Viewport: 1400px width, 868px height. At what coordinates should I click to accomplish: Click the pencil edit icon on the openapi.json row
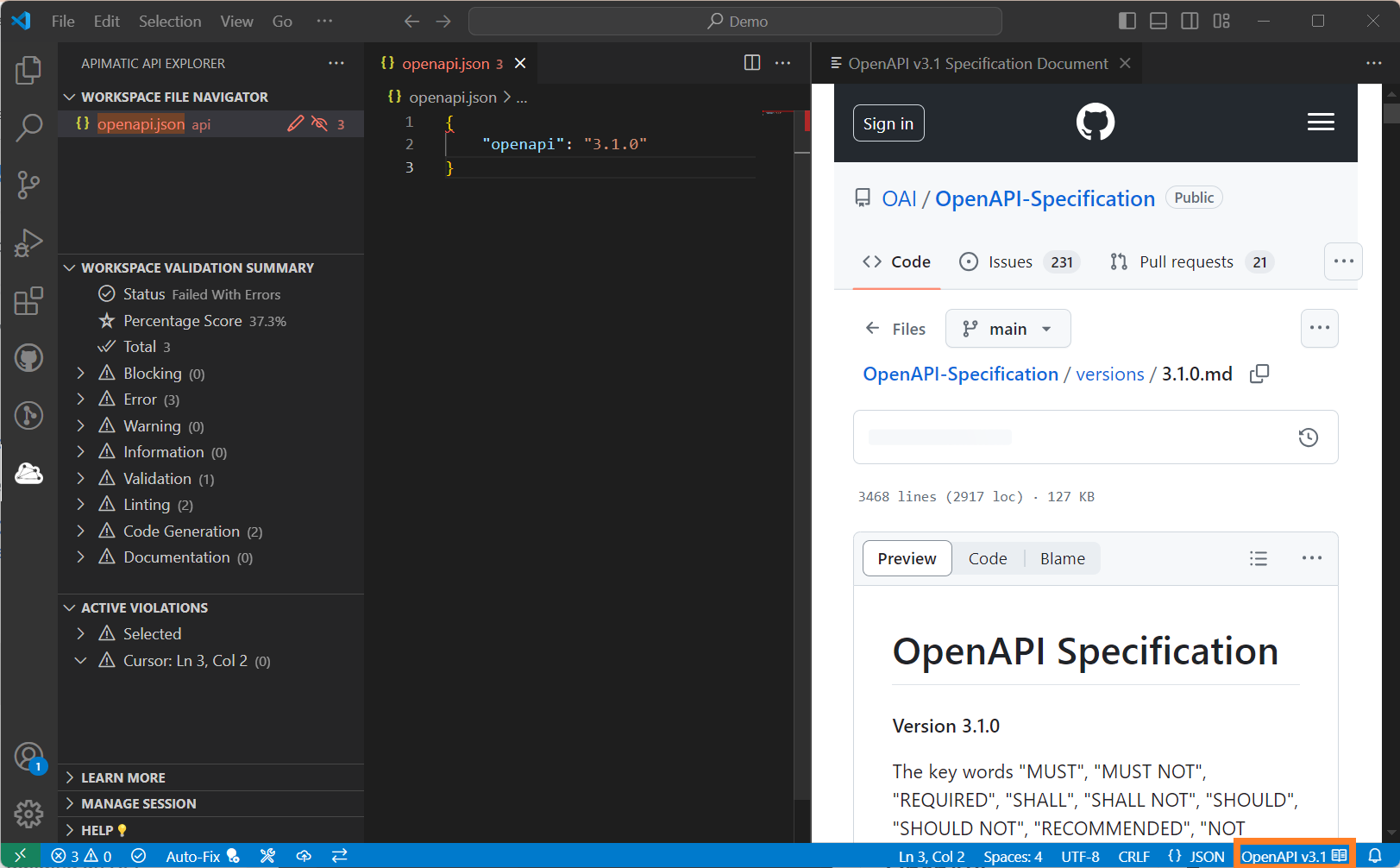point(296,123)
